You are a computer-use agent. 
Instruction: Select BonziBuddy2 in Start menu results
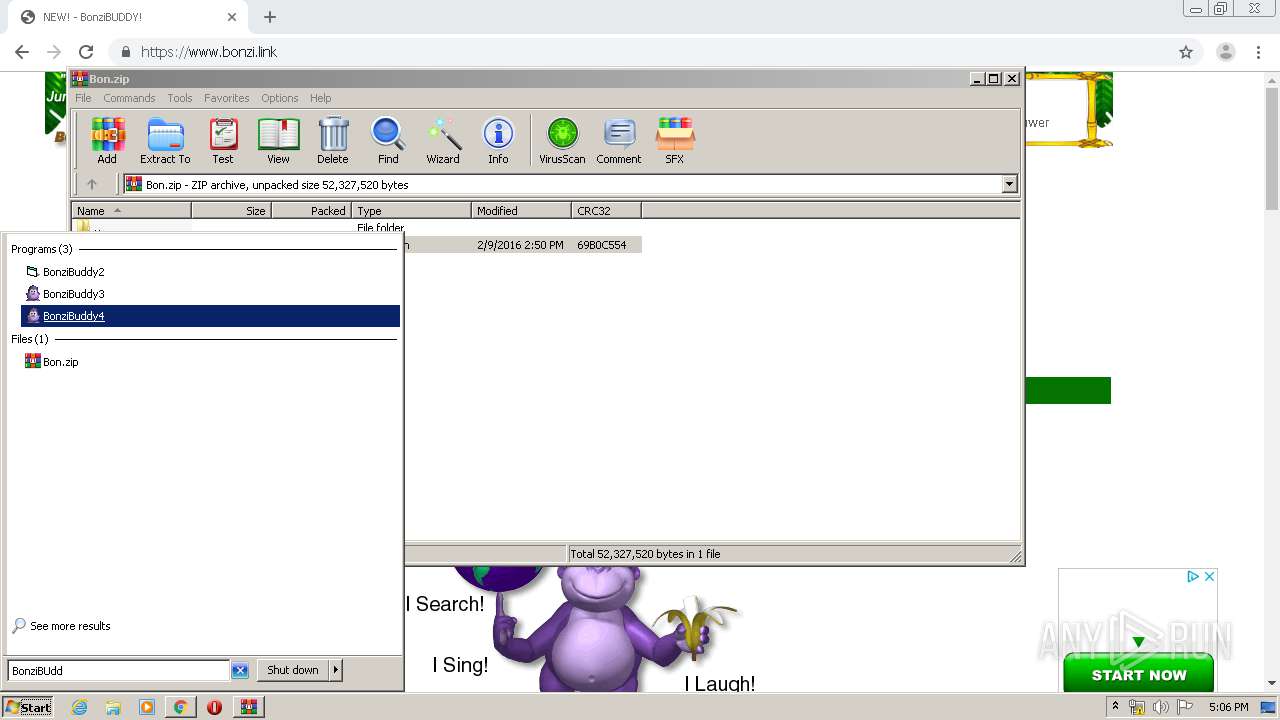(x=210, y=272)
